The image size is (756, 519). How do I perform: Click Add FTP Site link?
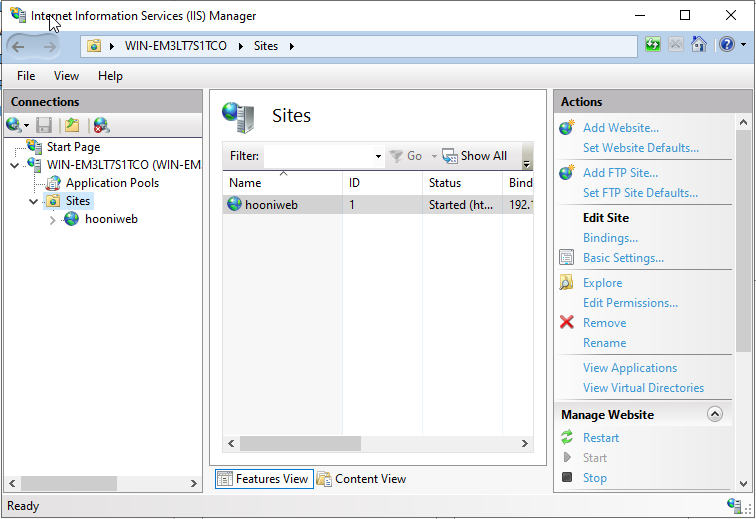pos(621,173)
